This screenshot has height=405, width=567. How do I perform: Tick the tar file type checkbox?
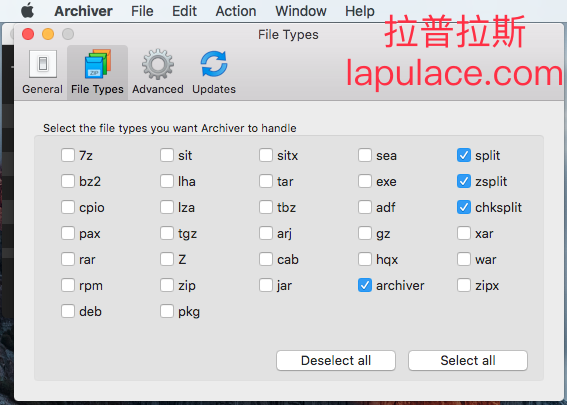[266, 181]
